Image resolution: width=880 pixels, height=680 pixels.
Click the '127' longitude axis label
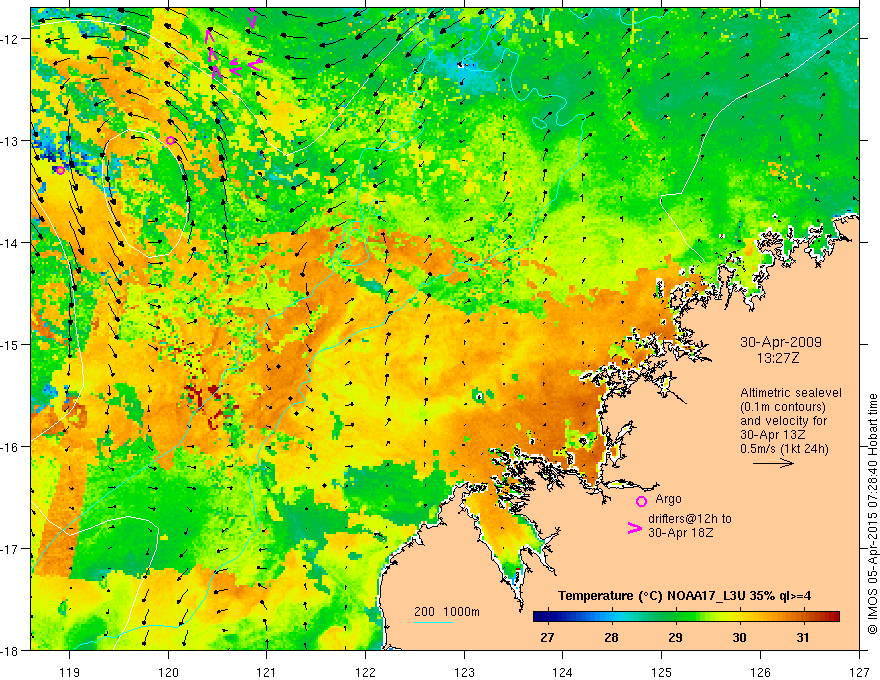coord(859,672)
